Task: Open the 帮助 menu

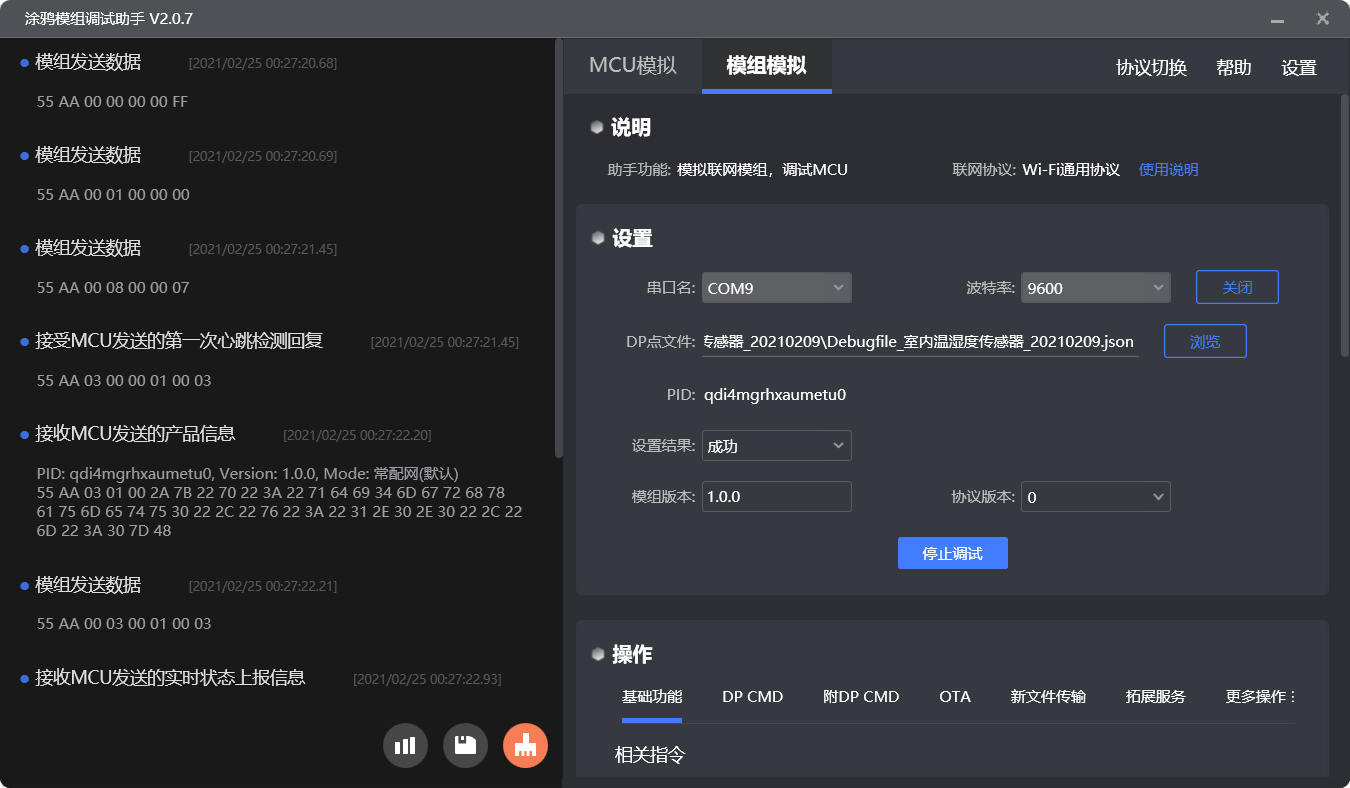Action: [1233, 68]
